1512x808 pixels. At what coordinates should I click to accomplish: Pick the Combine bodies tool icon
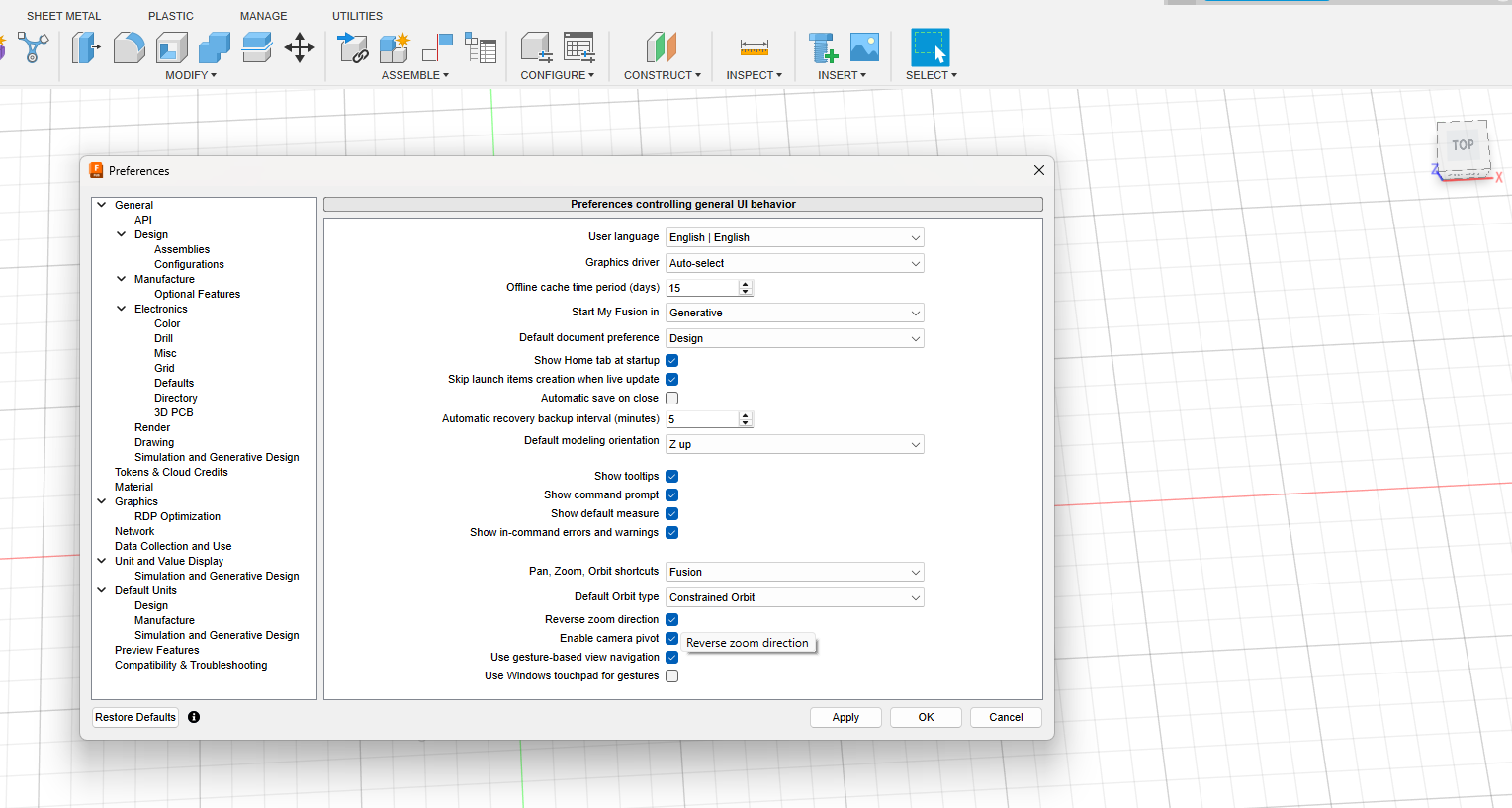(x=215, y=47)
